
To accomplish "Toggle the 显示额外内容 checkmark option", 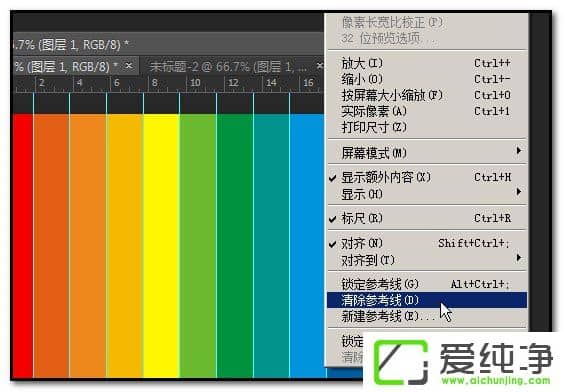I will [427, 177].
